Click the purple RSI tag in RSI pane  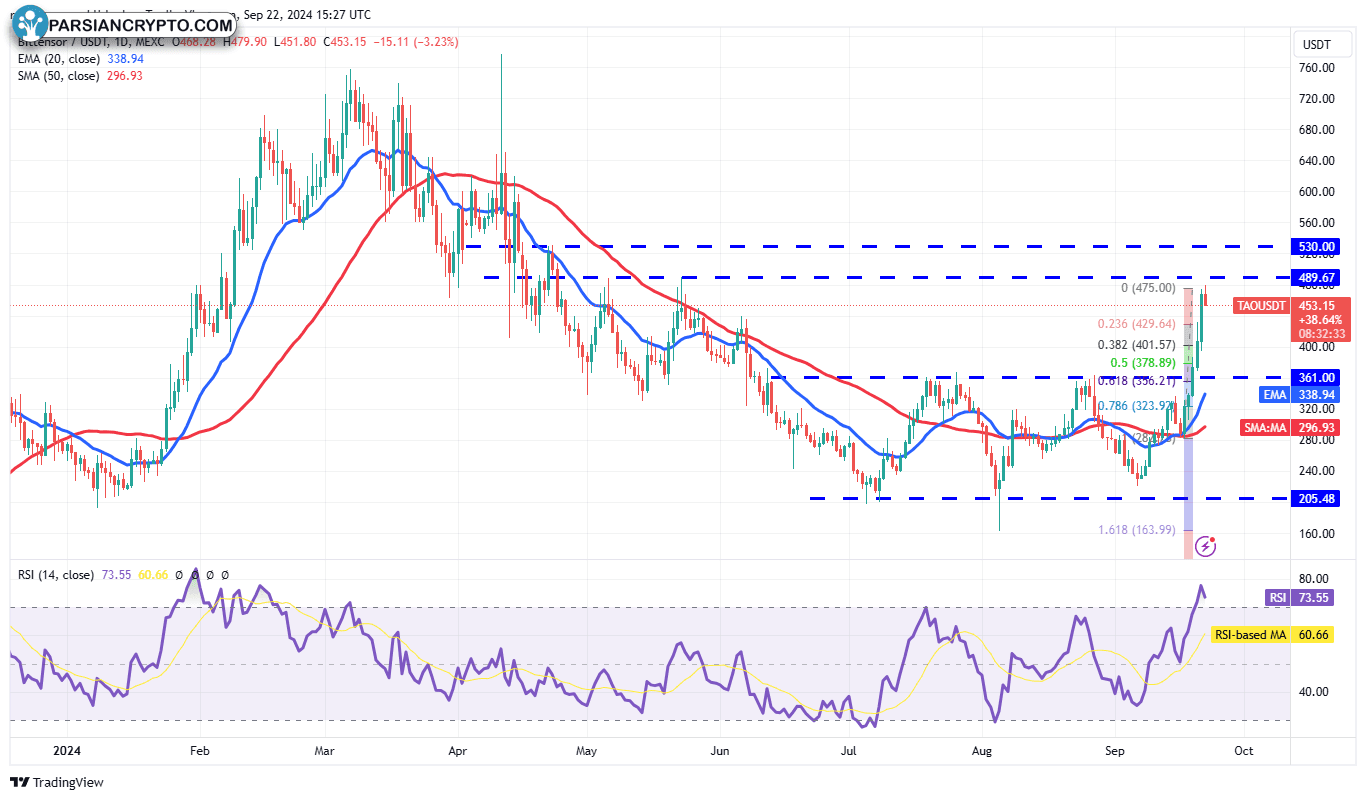[1277, 597]
